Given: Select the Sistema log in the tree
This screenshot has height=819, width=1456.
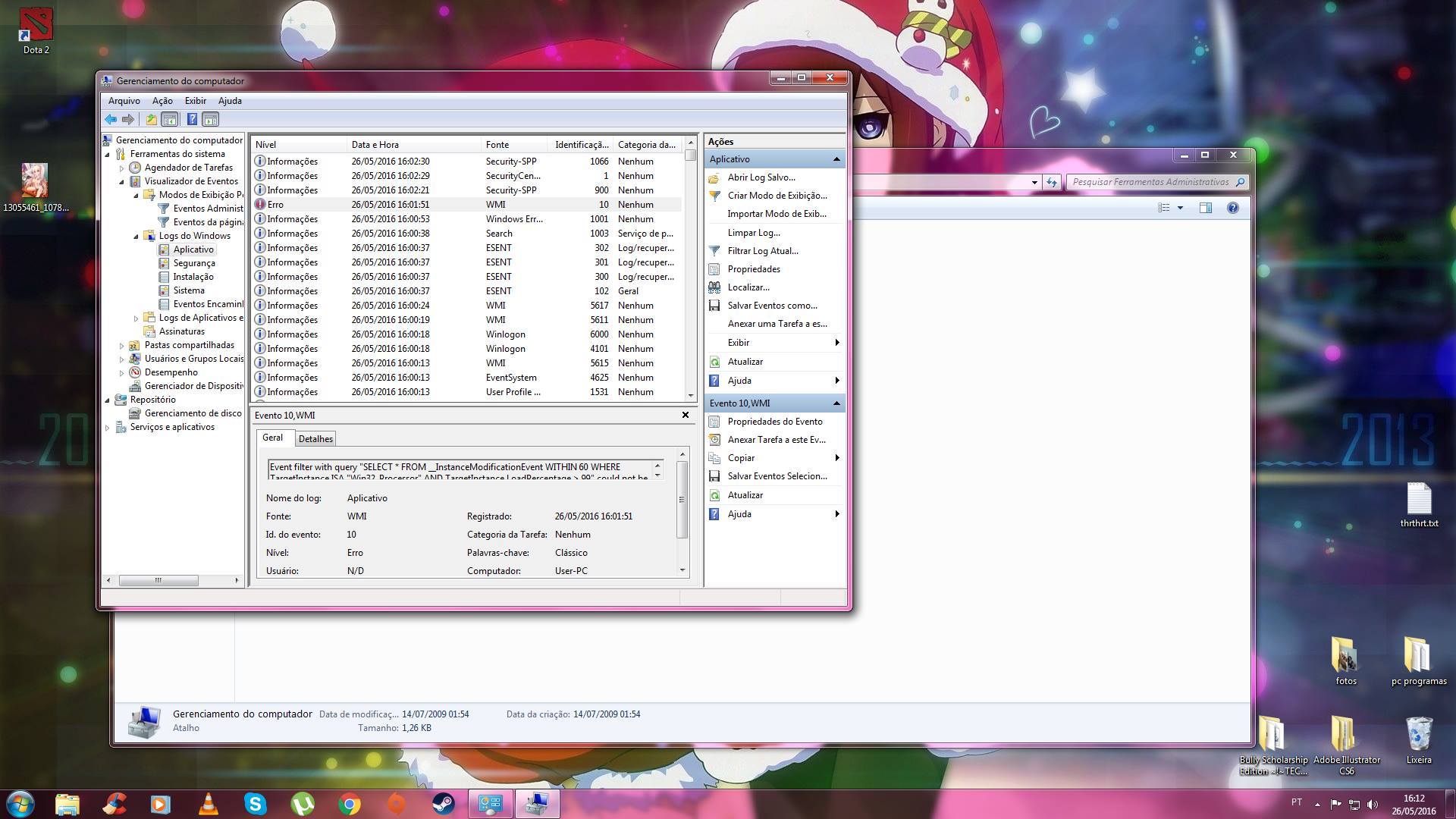Looking at the screenshot, I should pos(189,290).
